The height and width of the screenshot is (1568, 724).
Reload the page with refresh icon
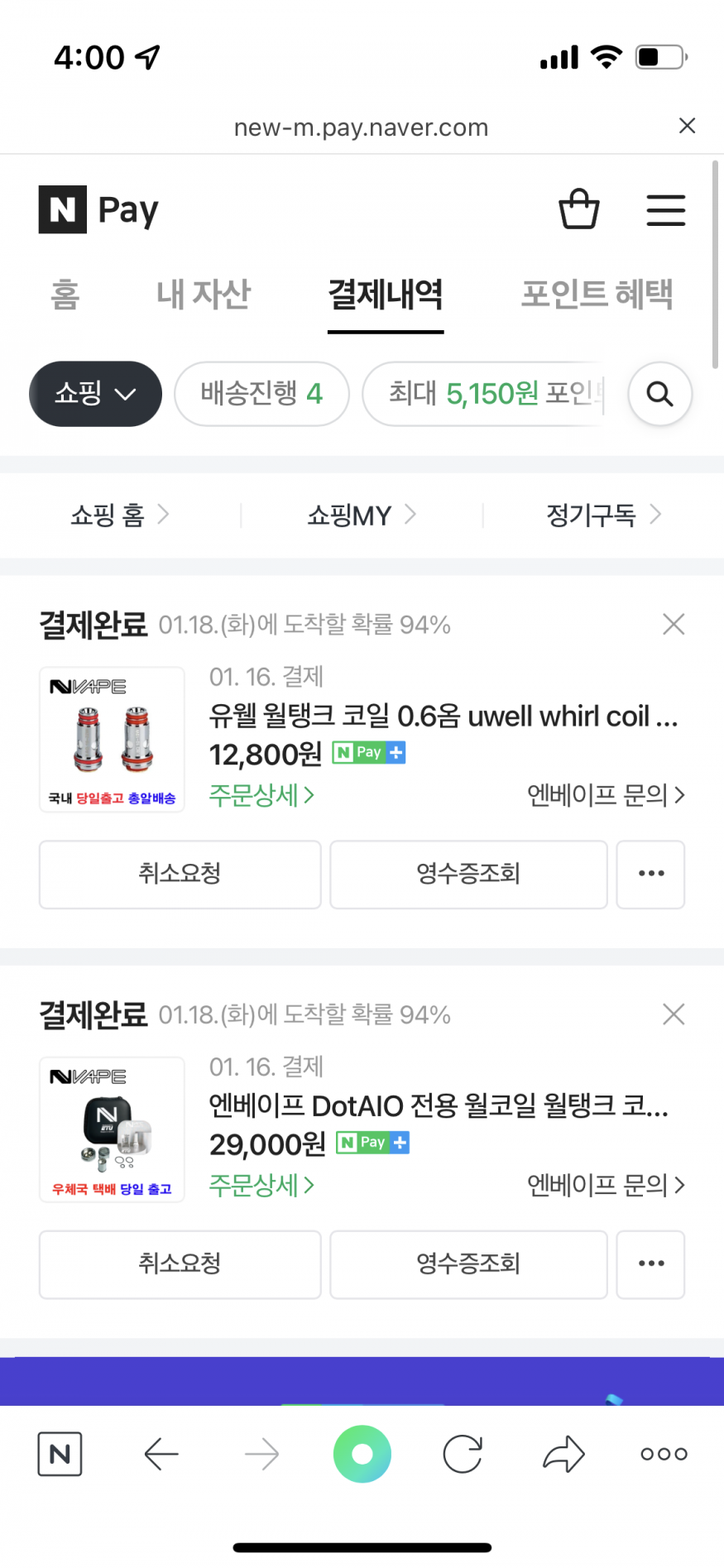pos(463,1454)
